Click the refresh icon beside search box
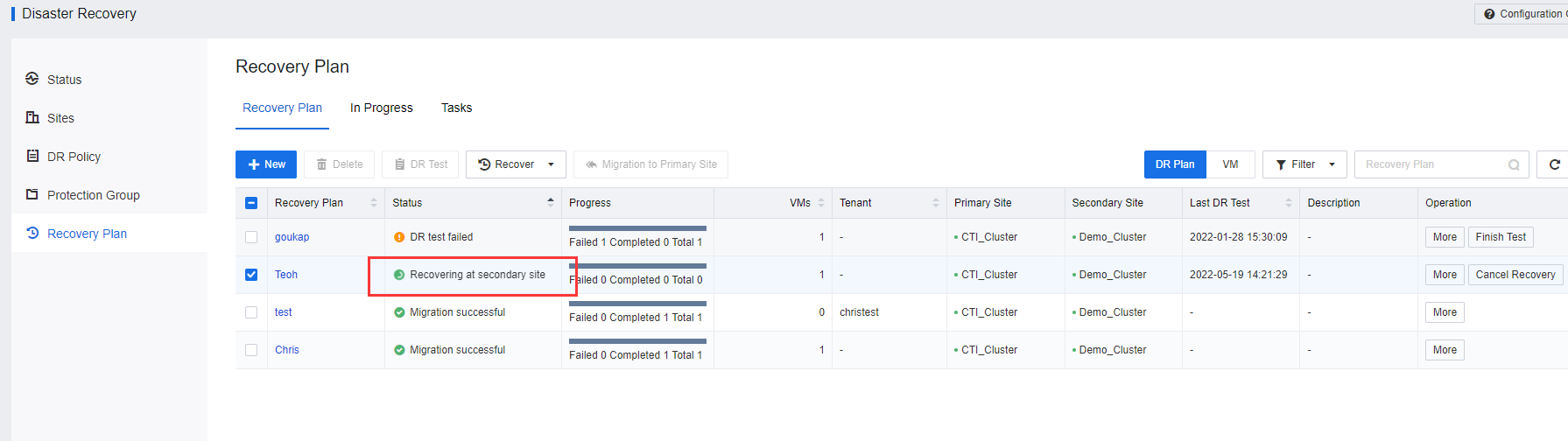1568x441 pixels. click(x=1554, y=164)
